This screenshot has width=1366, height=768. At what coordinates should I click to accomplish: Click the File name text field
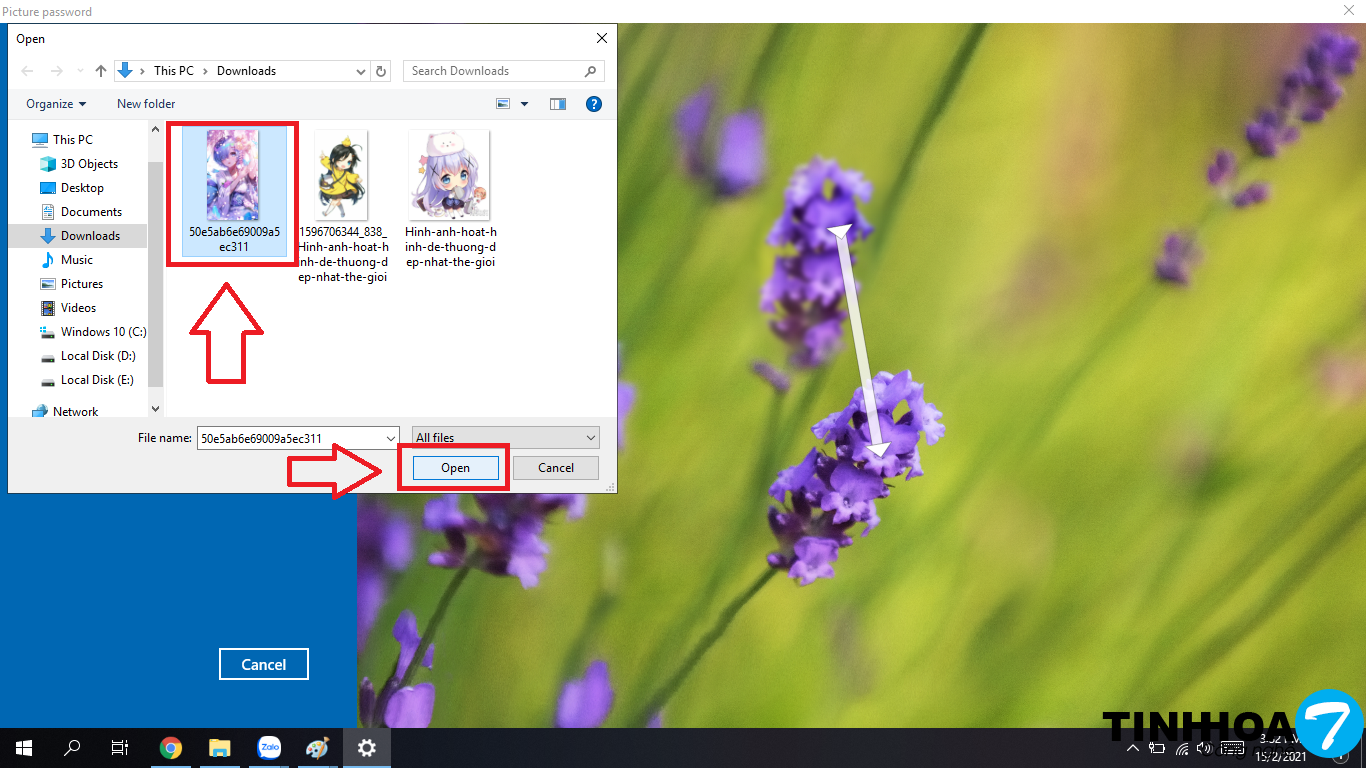pos(290,438)
